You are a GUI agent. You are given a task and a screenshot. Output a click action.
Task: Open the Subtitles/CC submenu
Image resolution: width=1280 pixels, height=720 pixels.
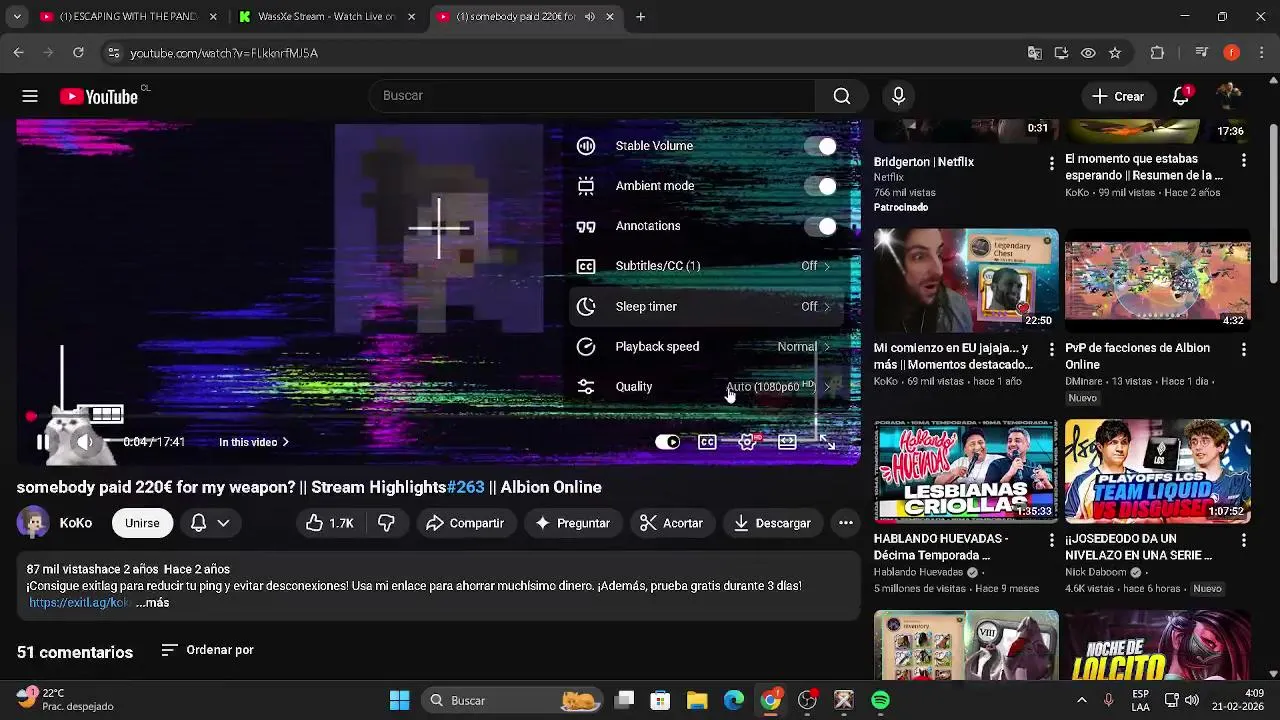point(707,266)
